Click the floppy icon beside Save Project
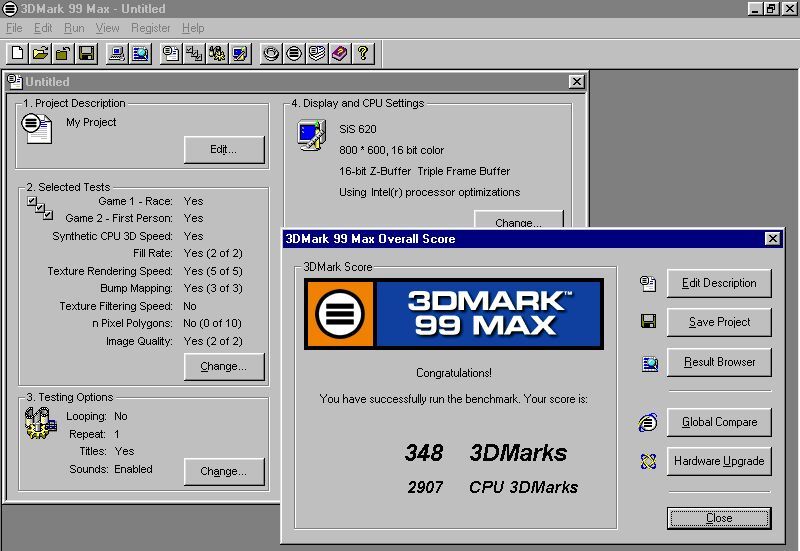Viewport: 800px width, 551px height. click(648, 321)
